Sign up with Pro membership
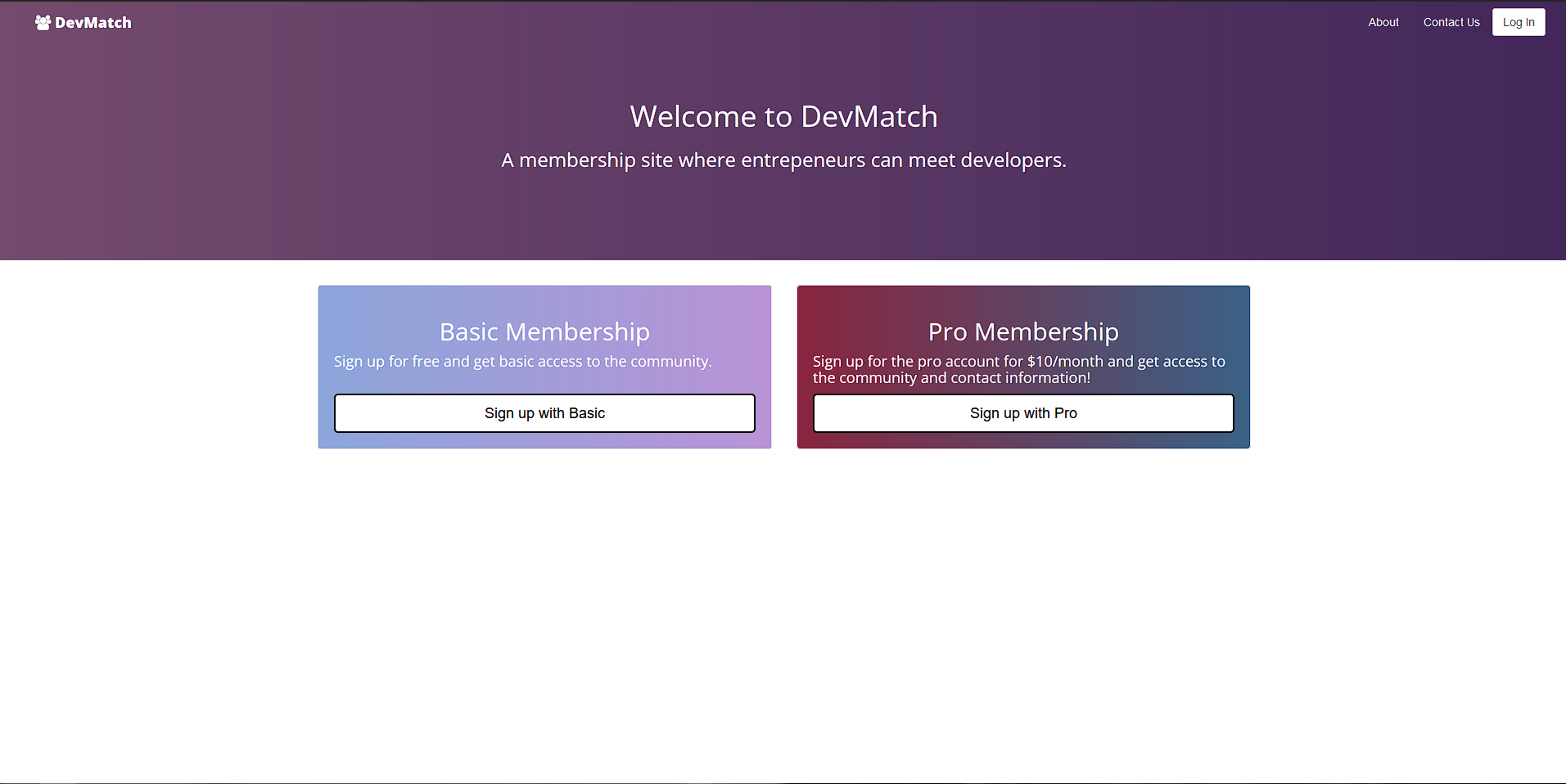This screenshot has height=784, width=1566. (x=1023, y=413)
